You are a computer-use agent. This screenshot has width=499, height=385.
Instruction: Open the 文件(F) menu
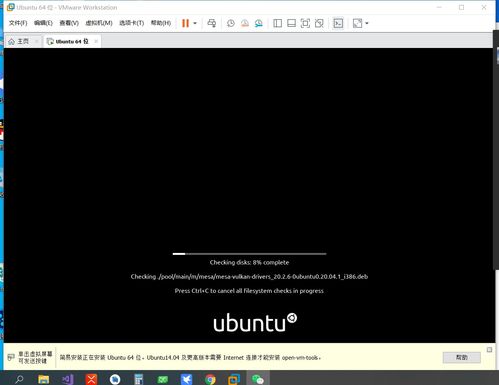[18, 23]
